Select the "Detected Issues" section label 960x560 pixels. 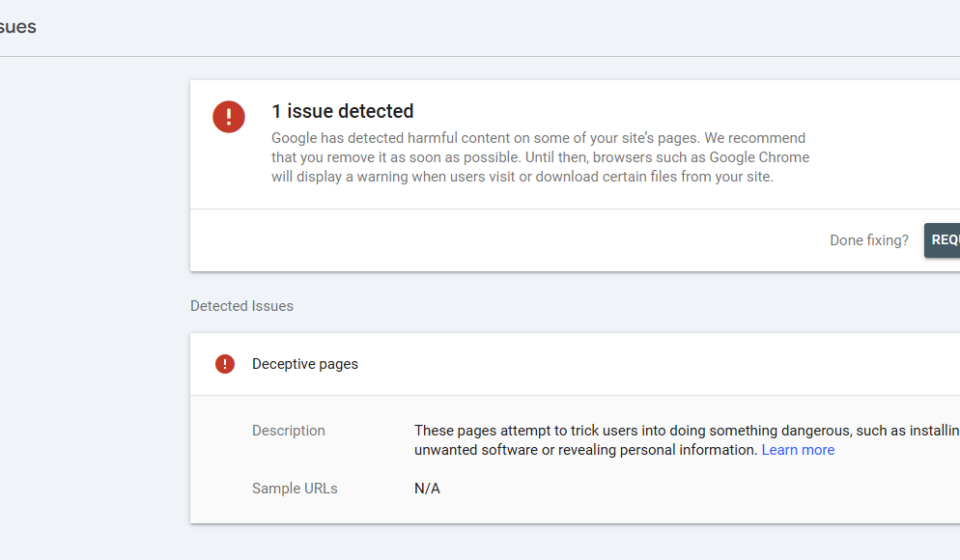(241, 306)
